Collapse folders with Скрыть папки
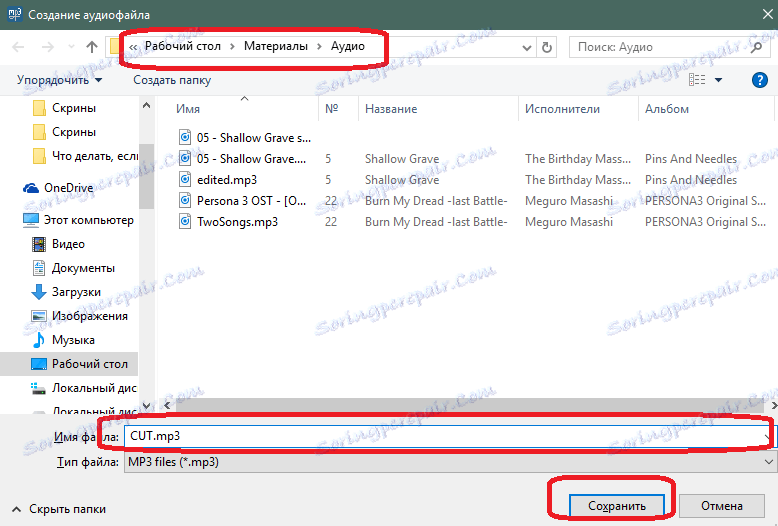778x526 pixels. (59, 509)
